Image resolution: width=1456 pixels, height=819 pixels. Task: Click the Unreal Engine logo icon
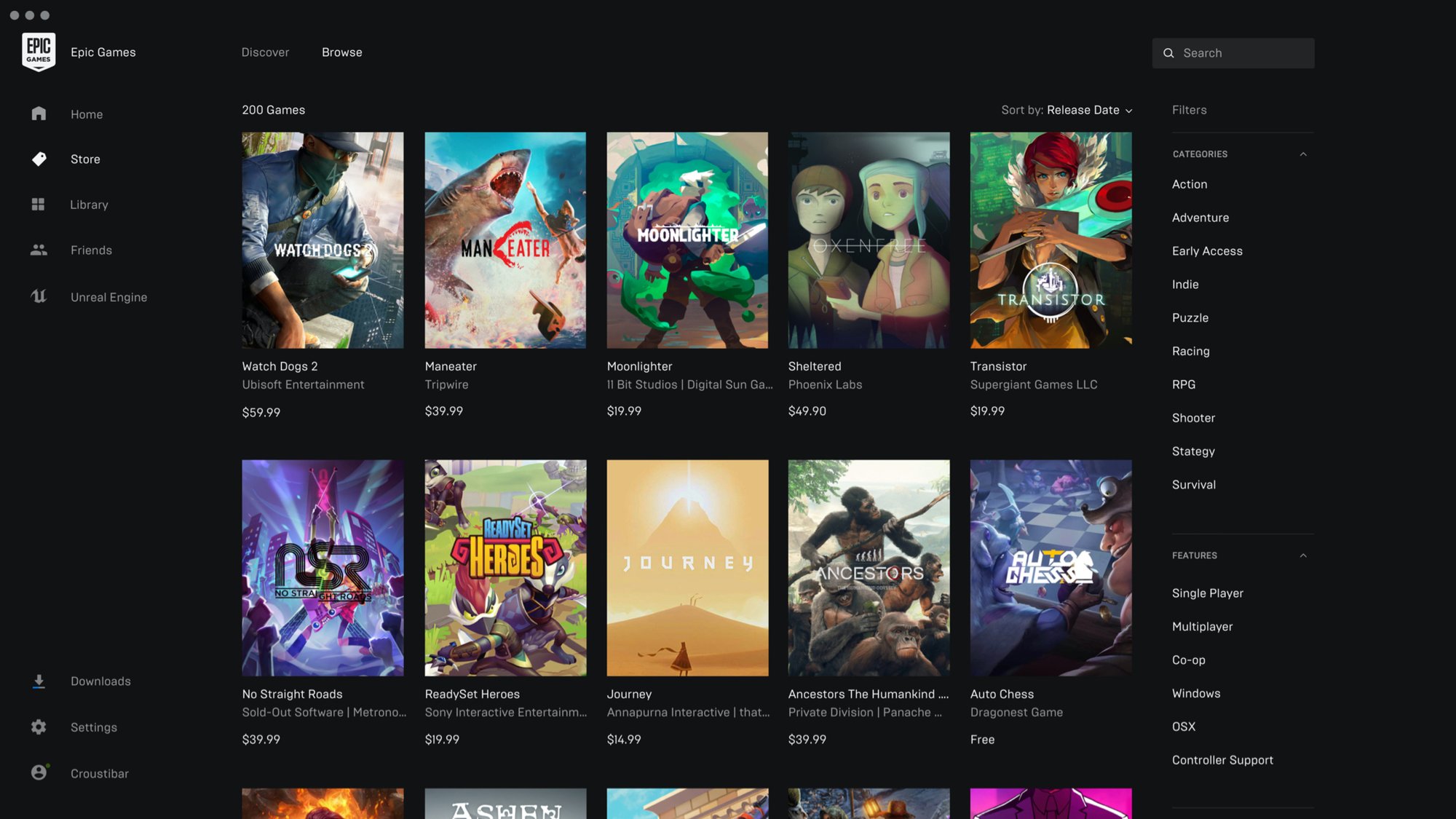tap(39, 296)
